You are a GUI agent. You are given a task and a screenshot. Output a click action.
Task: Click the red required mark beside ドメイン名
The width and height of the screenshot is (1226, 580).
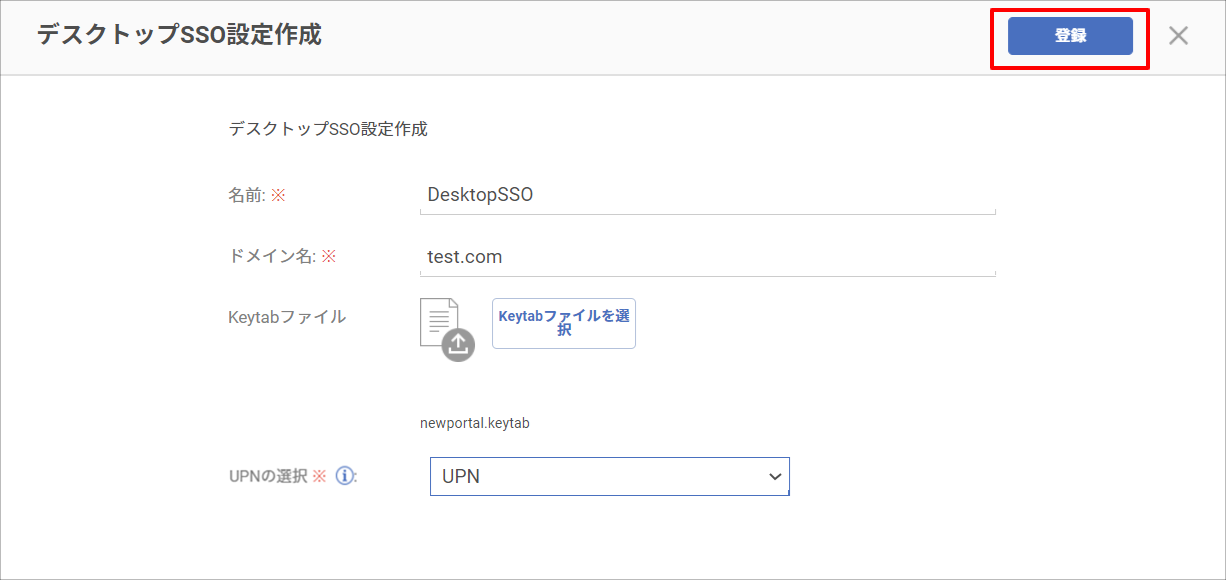[329, 257]
